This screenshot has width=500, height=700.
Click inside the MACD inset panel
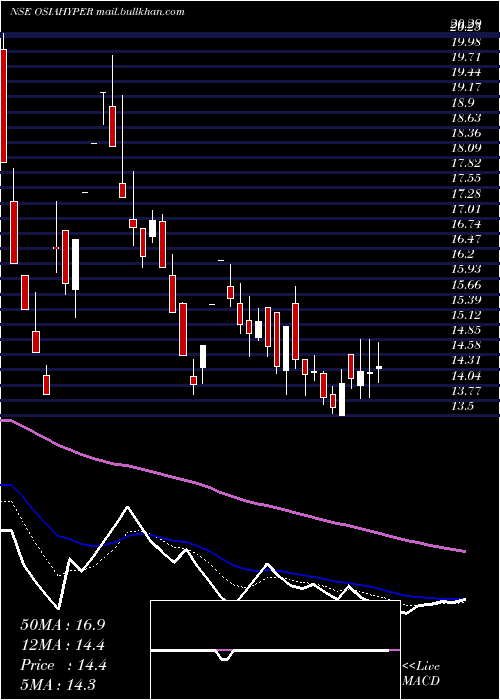(x=275, y=650)
